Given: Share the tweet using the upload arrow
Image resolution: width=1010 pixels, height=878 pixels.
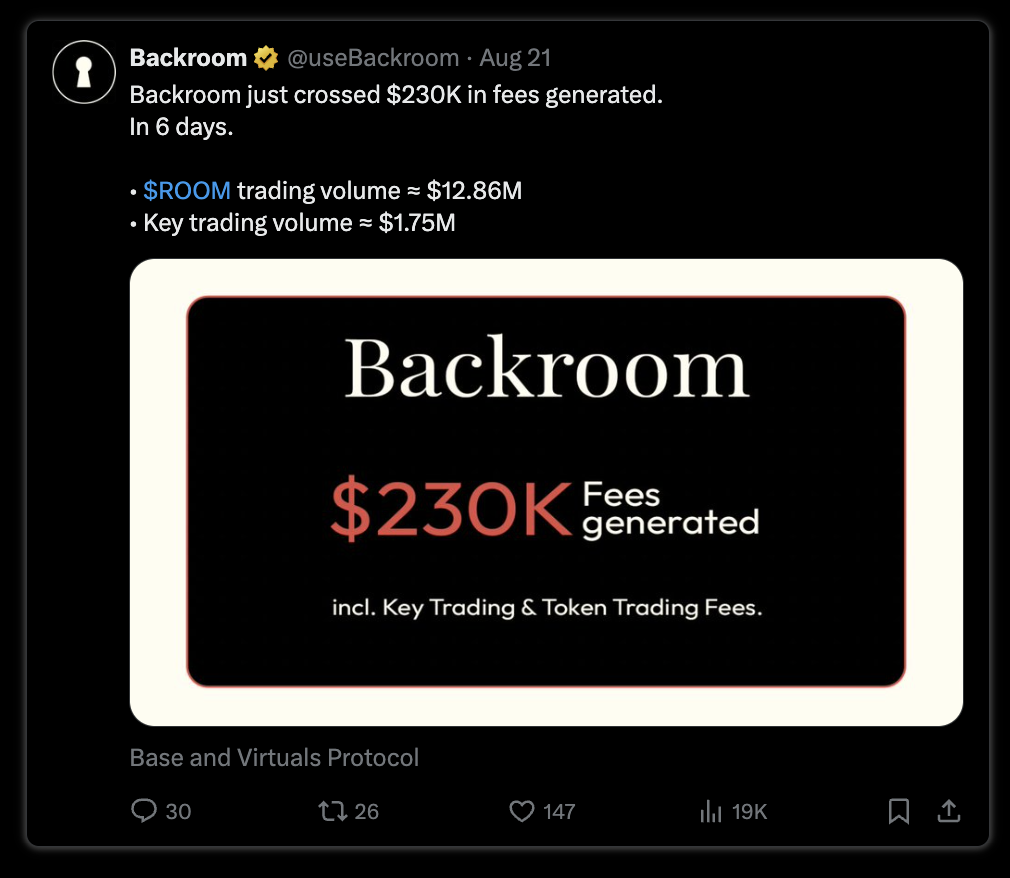Looking at the screenshot, I should pos(948,810).
